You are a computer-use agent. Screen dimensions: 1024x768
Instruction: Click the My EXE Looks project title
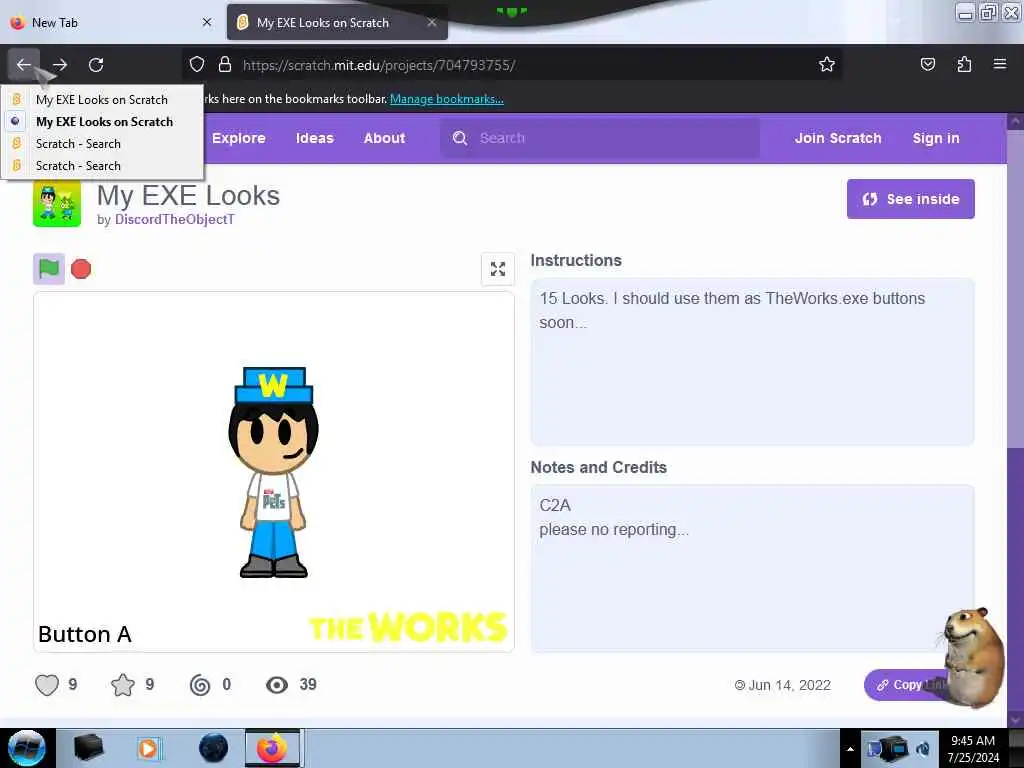point(188,195)
